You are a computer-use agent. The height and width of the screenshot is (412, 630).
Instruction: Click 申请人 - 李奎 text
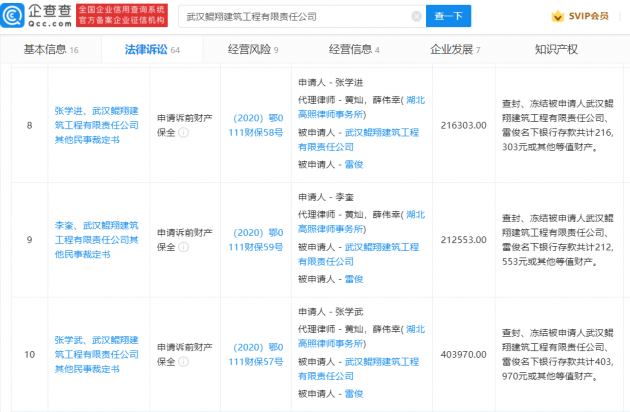pyautogui.click(x=326, y=197)
